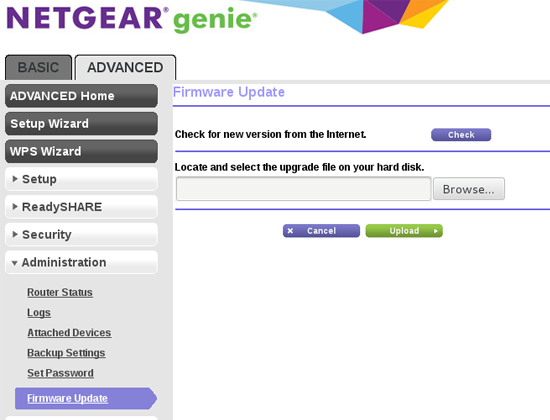The height and width of the screenshot is (420, 550).
Task: Click Browse to choose firmware file
Action: click(x=469, y=189)
